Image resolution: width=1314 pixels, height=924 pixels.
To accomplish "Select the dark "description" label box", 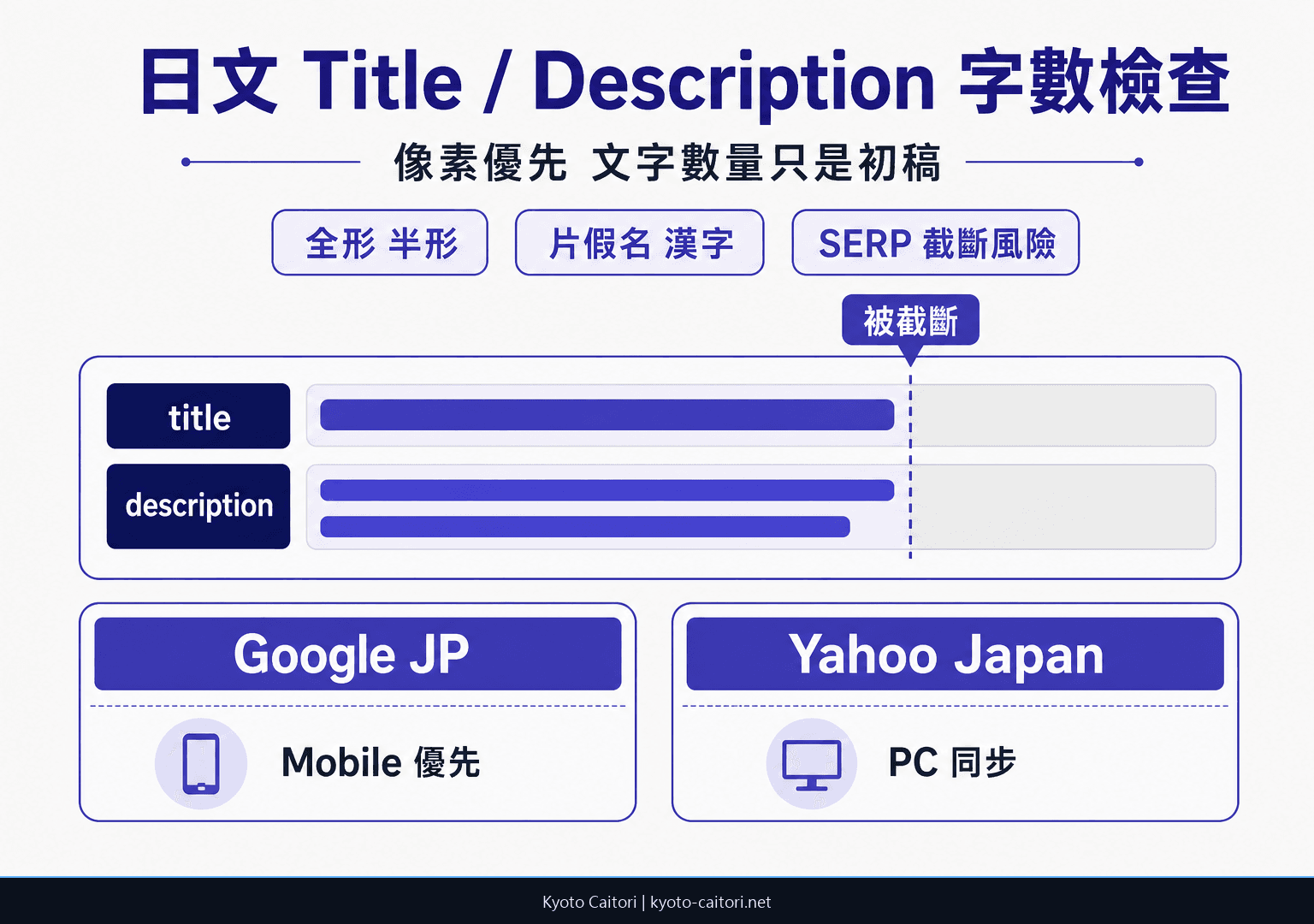I will (198, 506).
